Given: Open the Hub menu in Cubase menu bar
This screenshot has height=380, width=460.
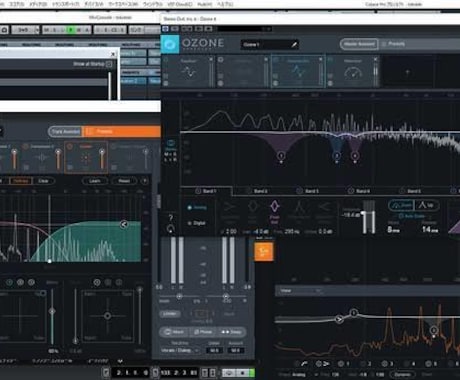Looking at the screenshot, I should coord(205,4).
